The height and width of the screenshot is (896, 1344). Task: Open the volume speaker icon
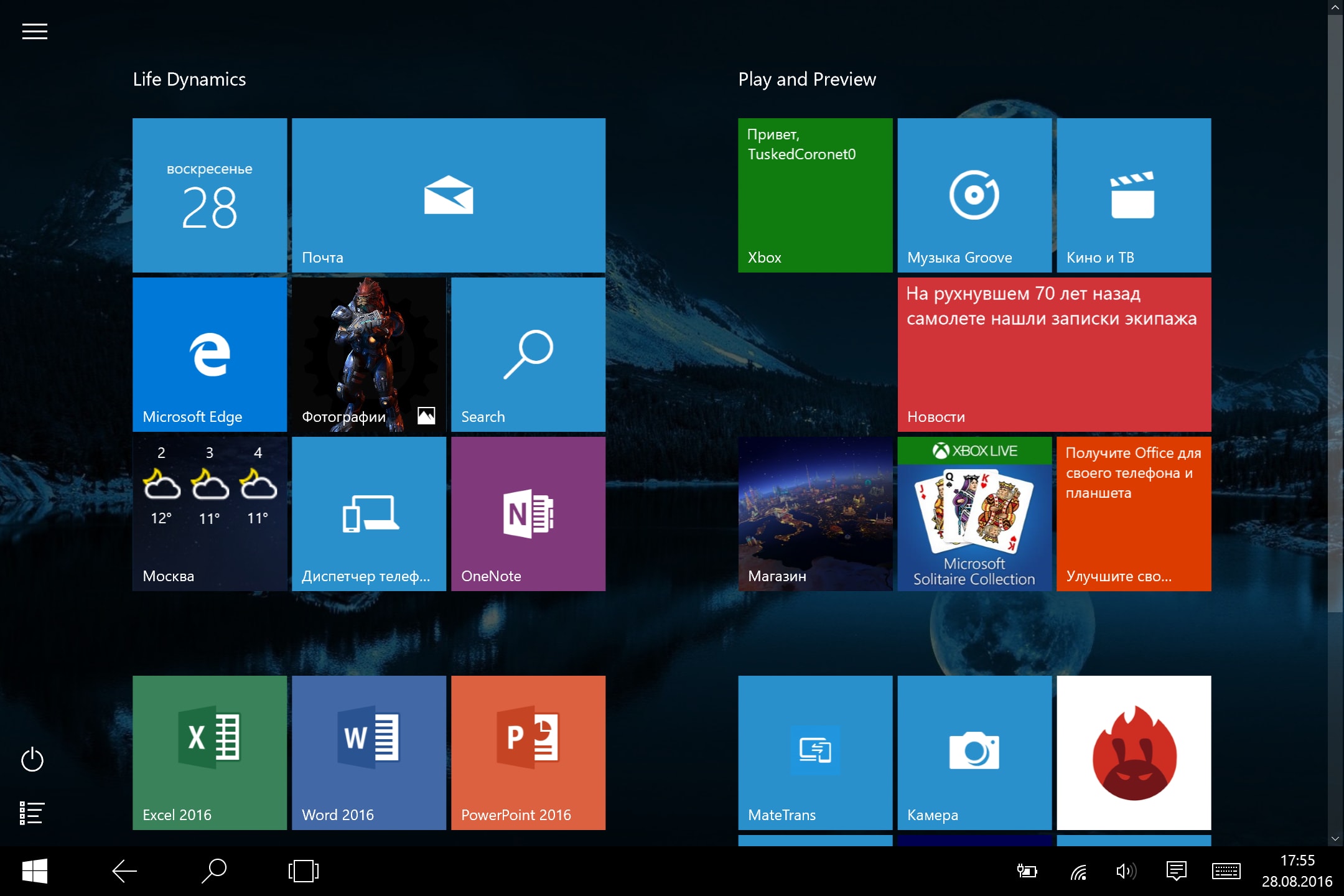point(1126,871)
